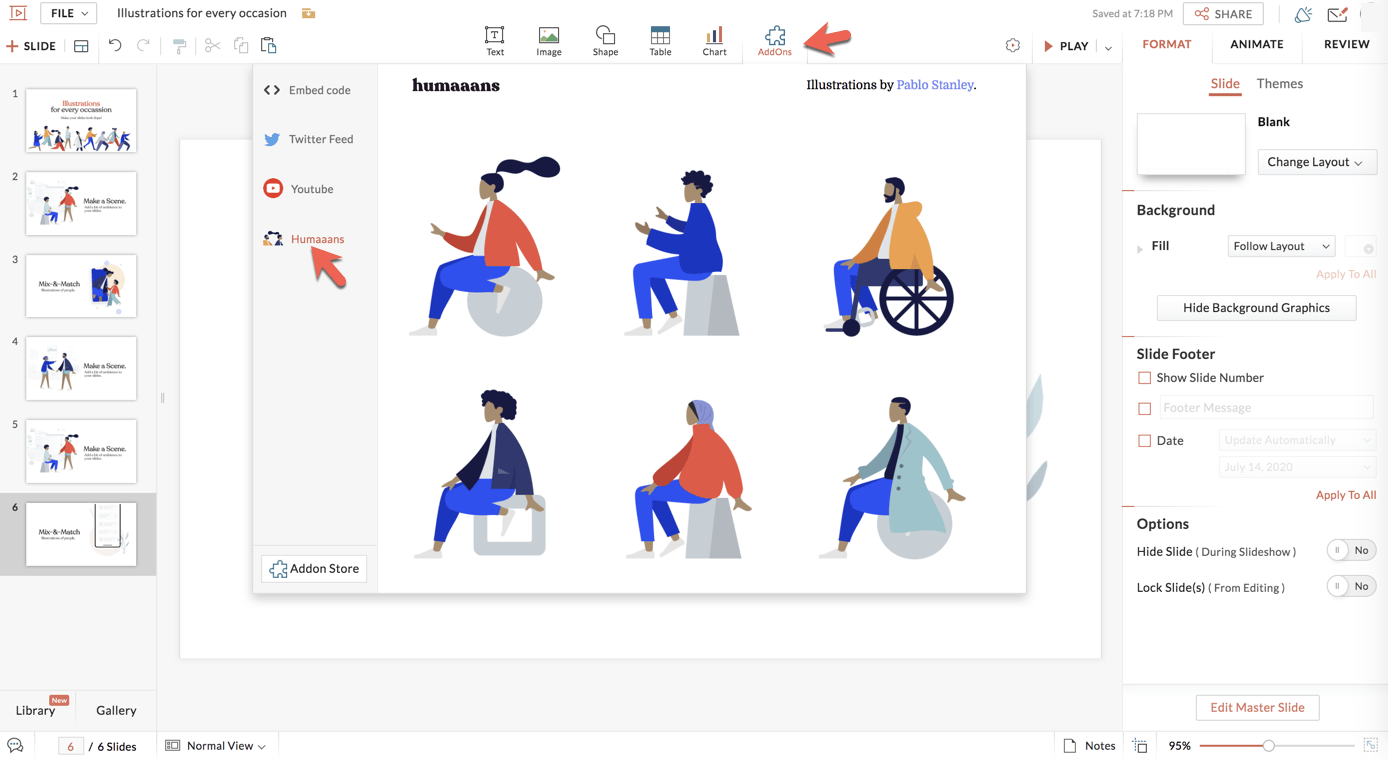Open the Shape tool

point(605,41)
